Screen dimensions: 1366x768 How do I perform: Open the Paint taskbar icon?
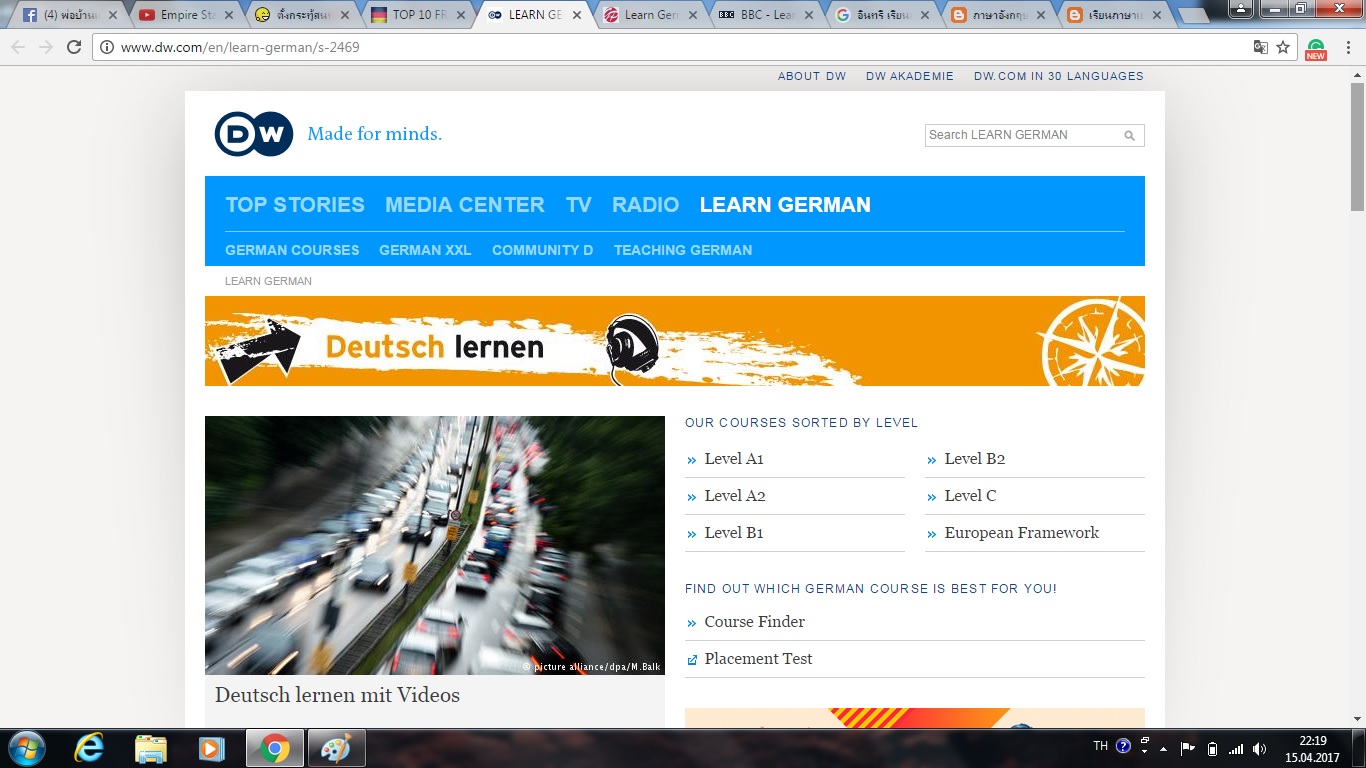pyautogui.click(x=337, y=748)
